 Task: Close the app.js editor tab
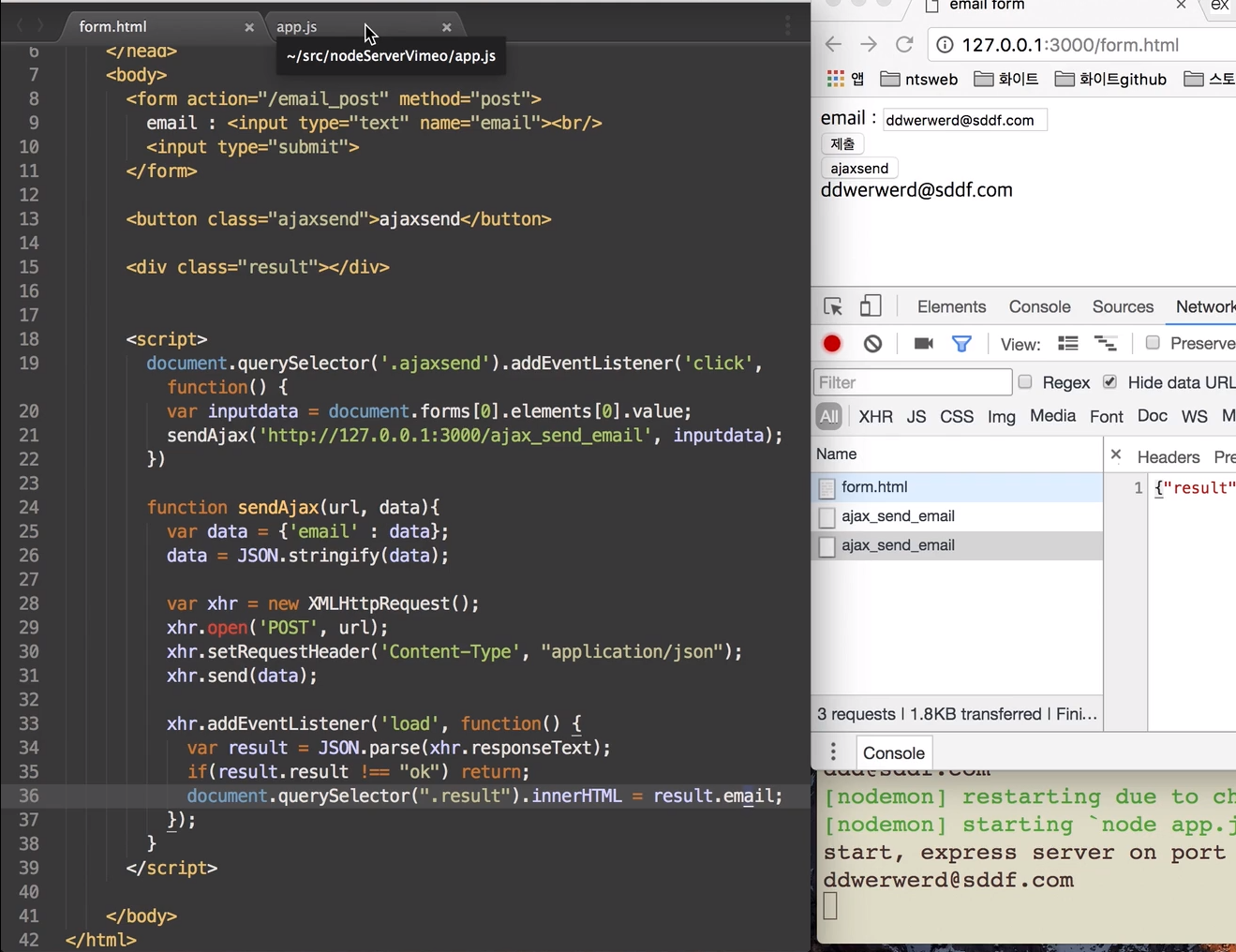(x=447, y=27)
